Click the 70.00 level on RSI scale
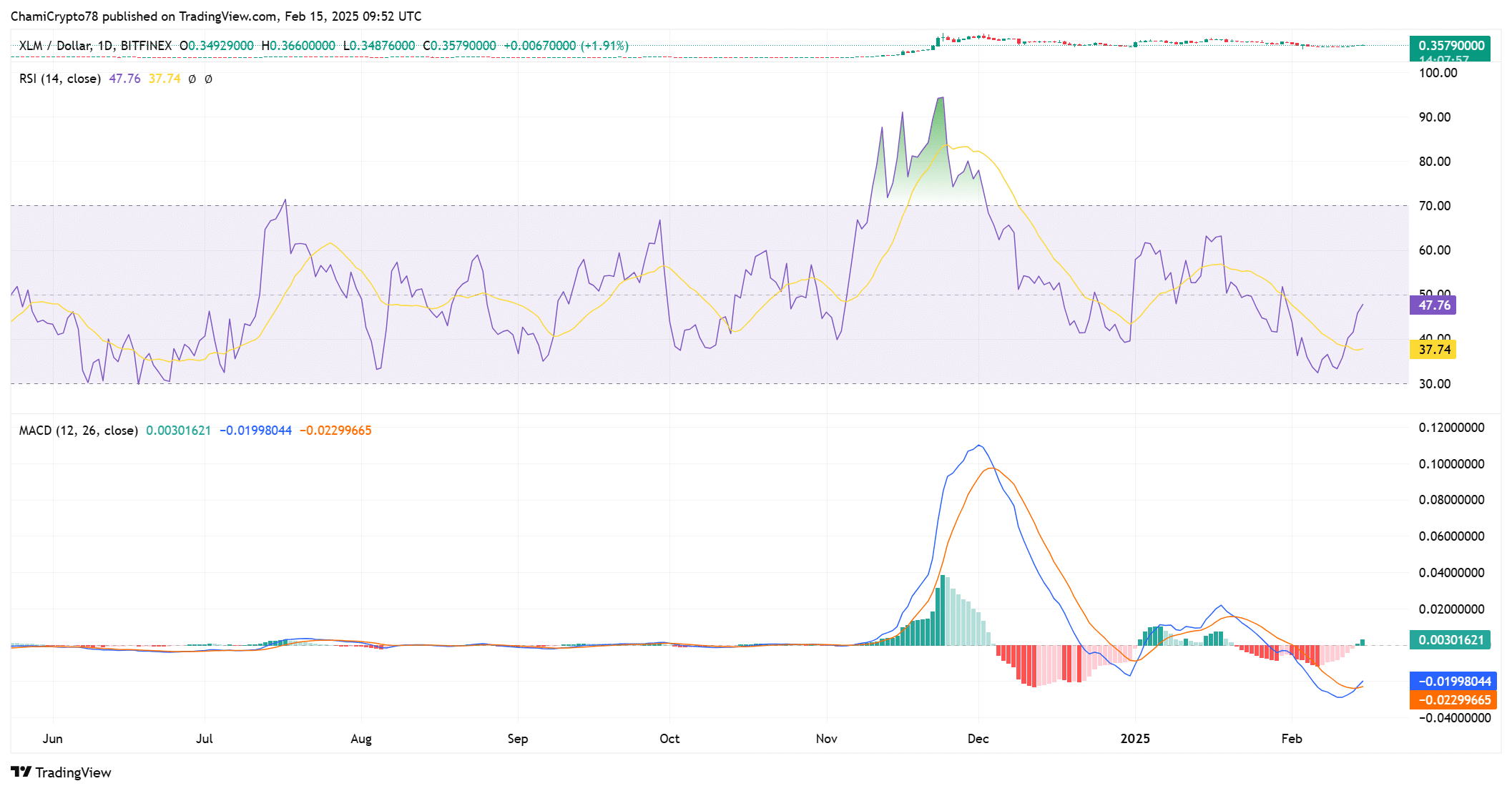 pos(1435,205)
